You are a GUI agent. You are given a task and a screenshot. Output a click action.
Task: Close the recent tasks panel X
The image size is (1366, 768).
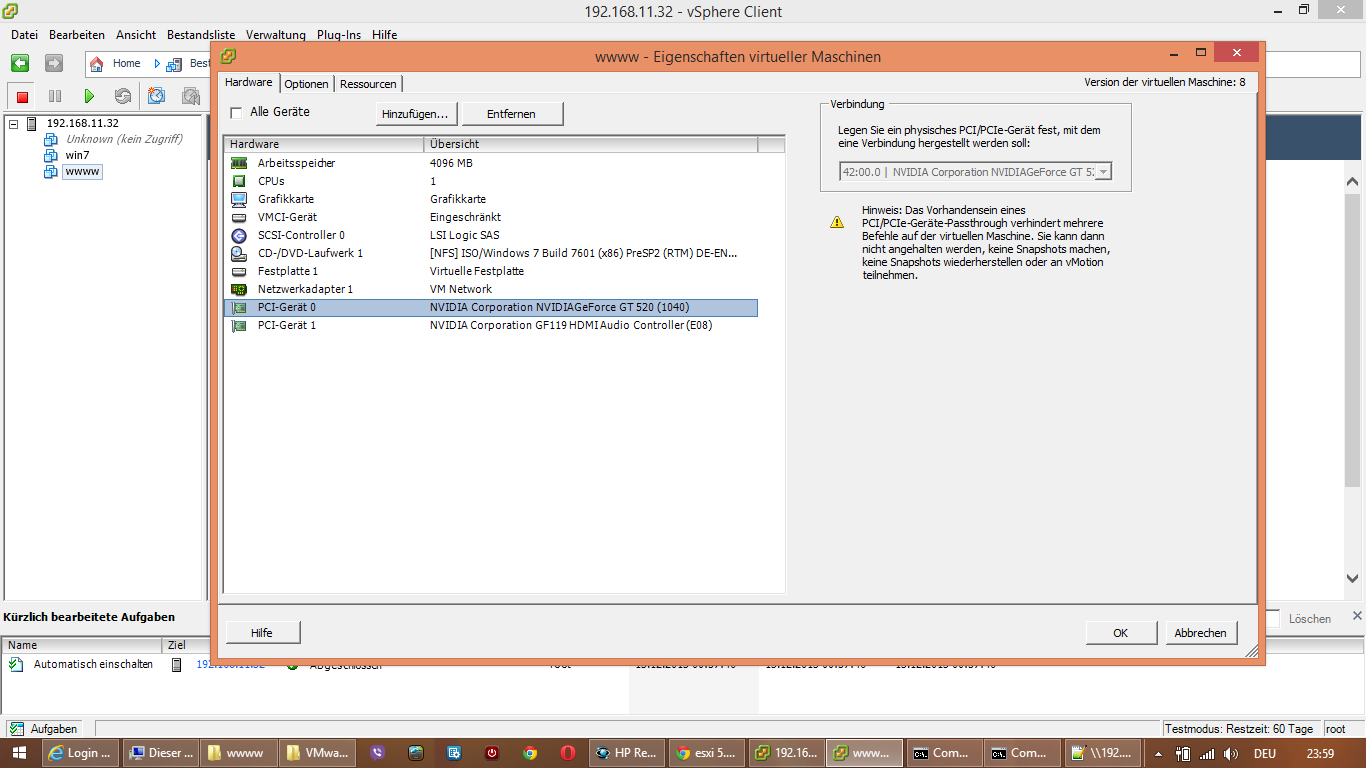click(1357, 616)
